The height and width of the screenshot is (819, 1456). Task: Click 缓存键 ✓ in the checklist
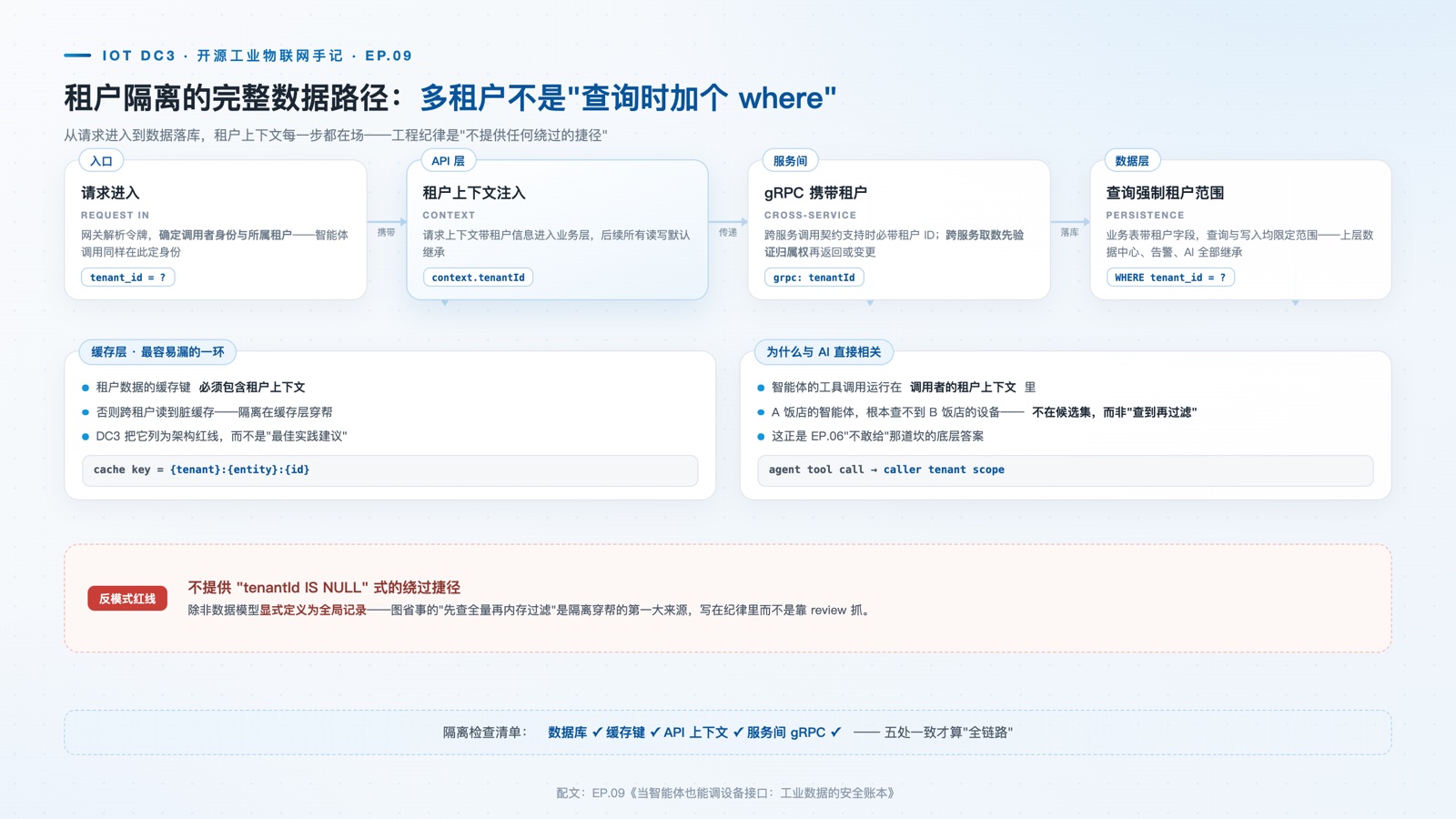coord(633,733)
